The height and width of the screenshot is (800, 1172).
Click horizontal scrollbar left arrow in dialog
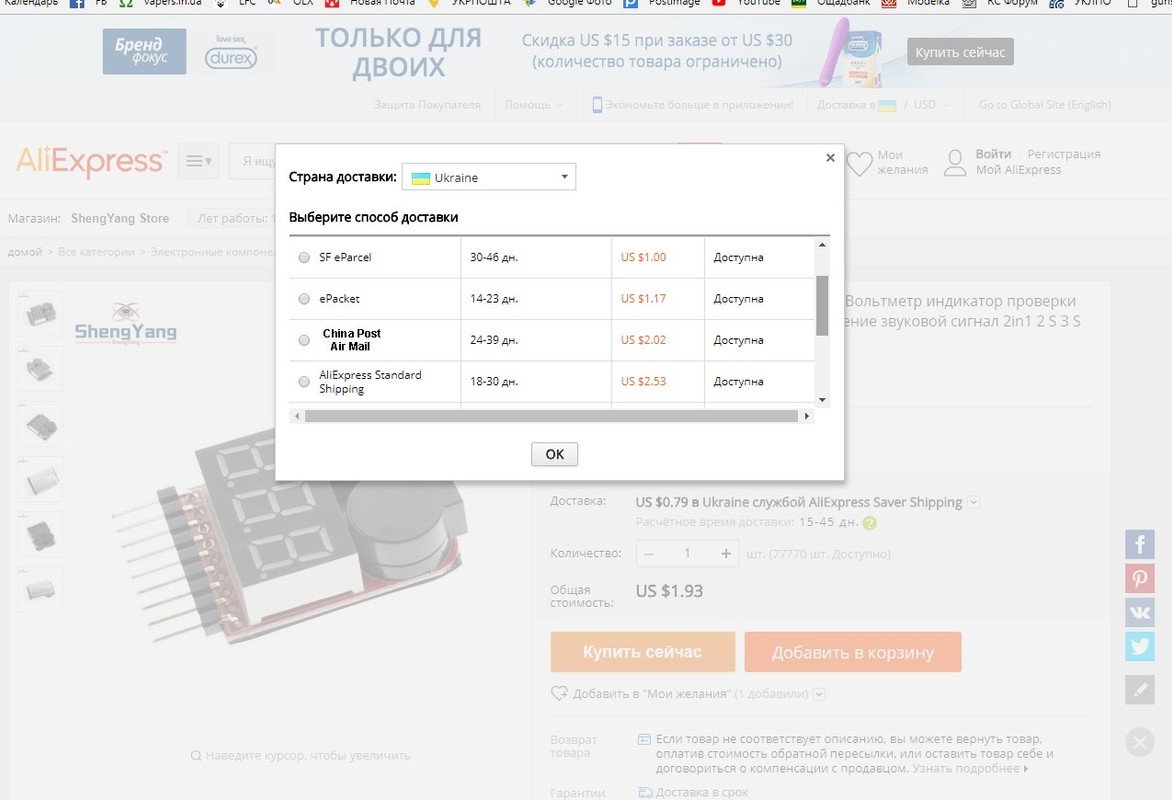pyautogui.click(x=297, y=416)
